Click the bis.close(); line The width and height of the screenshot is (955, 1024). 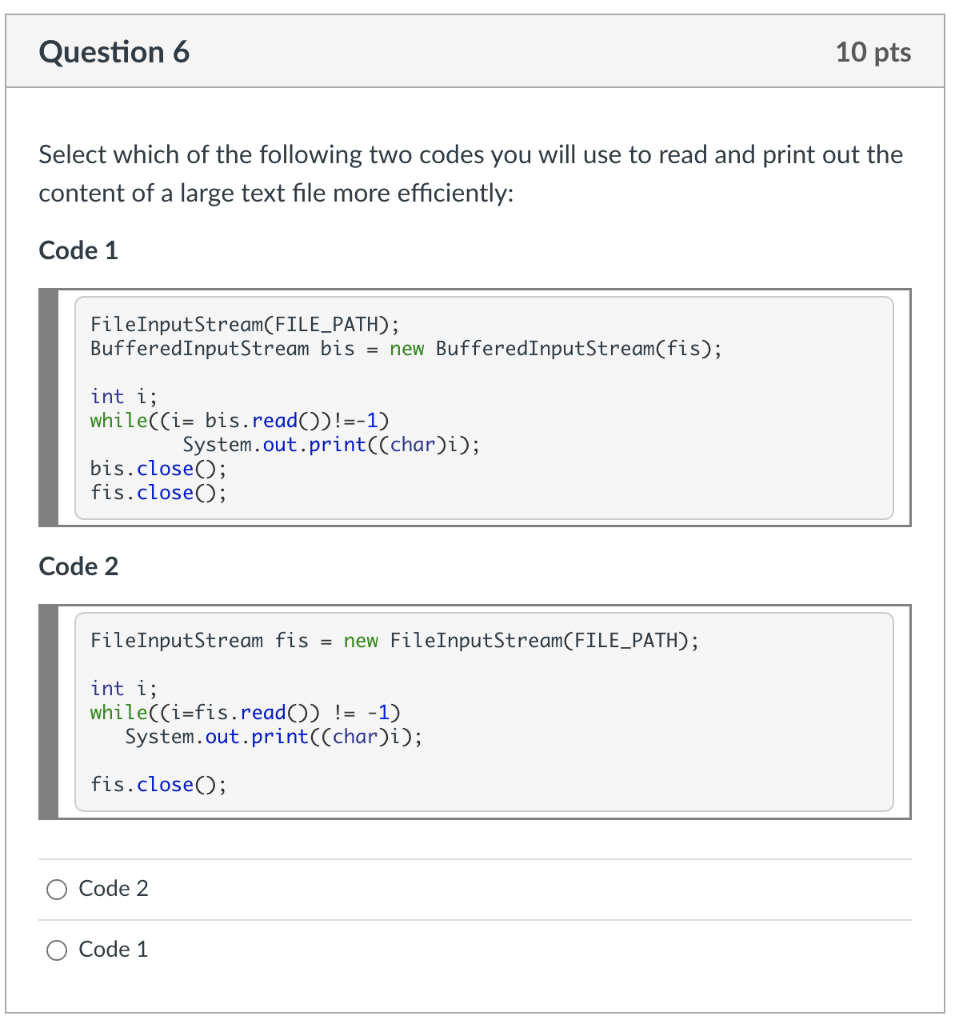click(158, 468)
